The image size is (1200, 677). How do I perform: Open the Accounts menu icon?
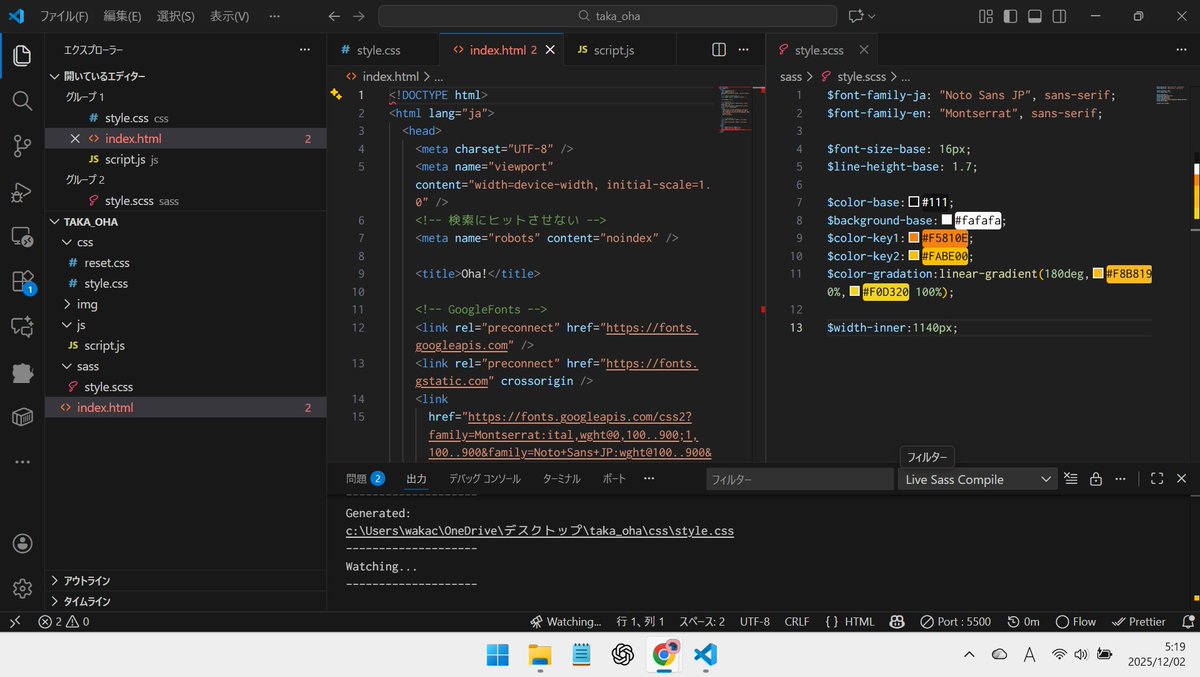(22, 543)
